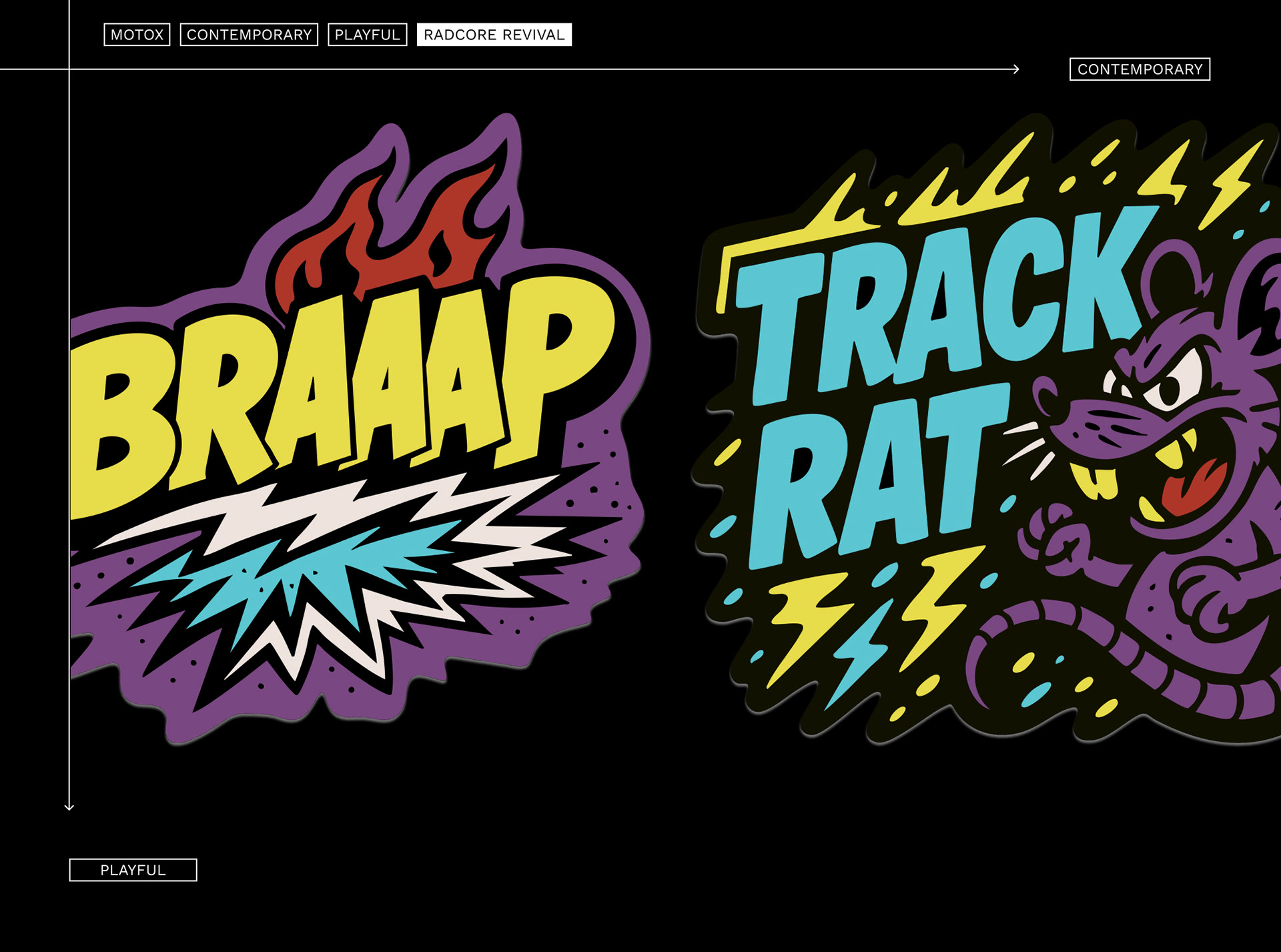Open the TRACK RAT sticker artwork
The height and width of the screenshot is (952, 1281).
[x=986, y=428]
